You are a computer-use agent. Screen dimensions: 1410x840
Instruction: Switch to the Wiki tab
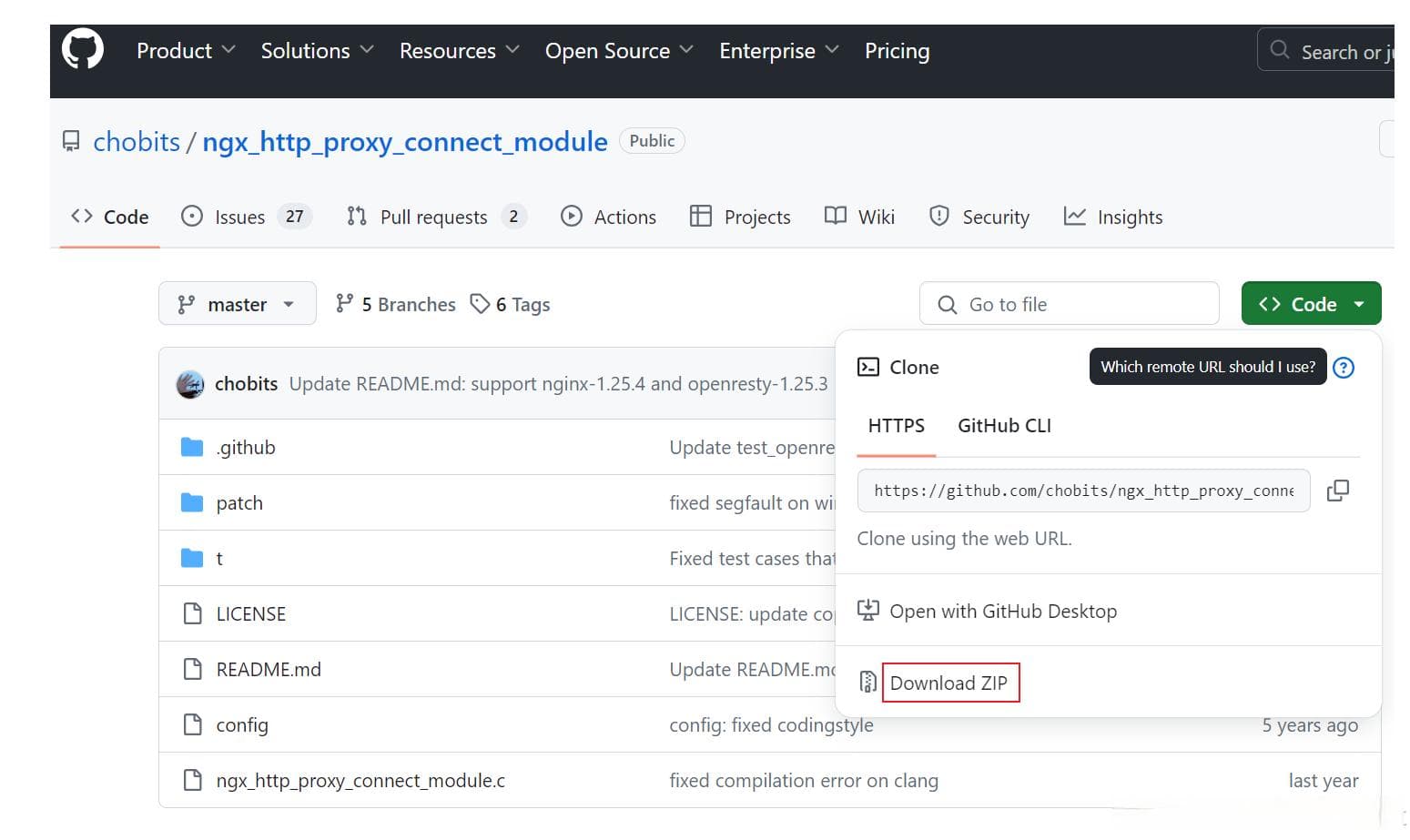pyautogui.click(x=859, y=217)
